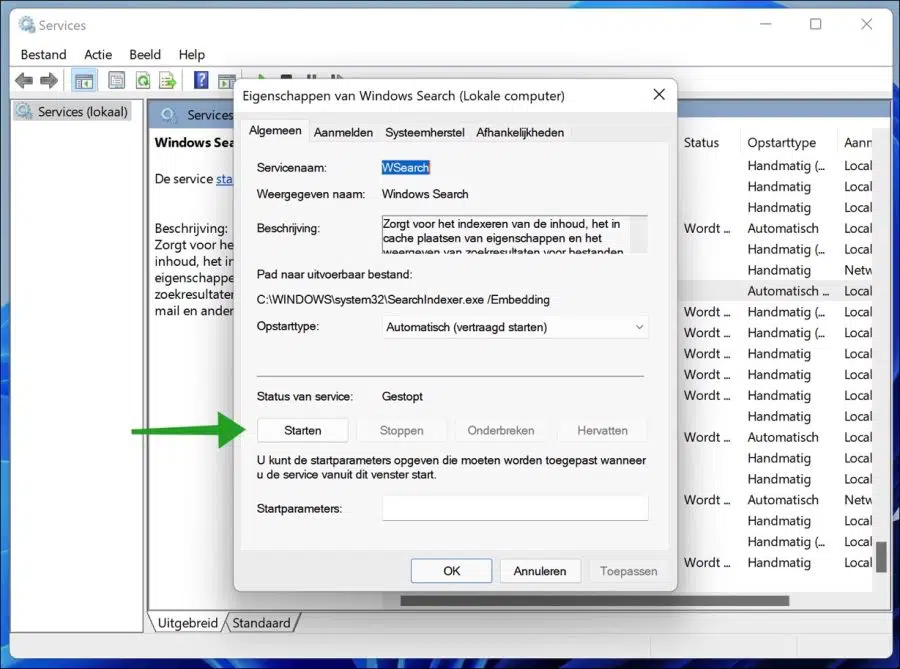Open the Bestand menu
Screen dimensions: 900x669
[44, 55]
